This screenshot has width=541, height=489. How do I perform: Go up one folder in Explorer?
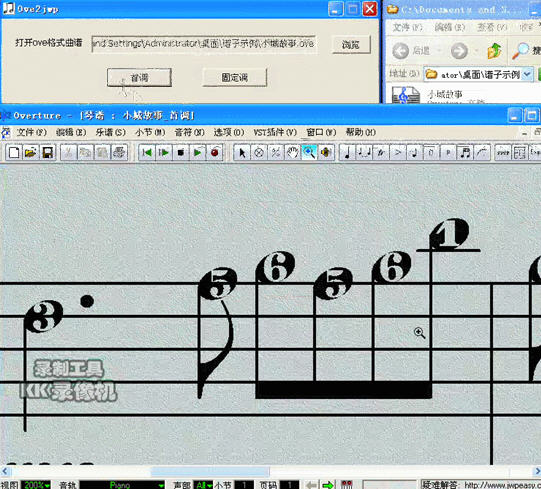494,51
